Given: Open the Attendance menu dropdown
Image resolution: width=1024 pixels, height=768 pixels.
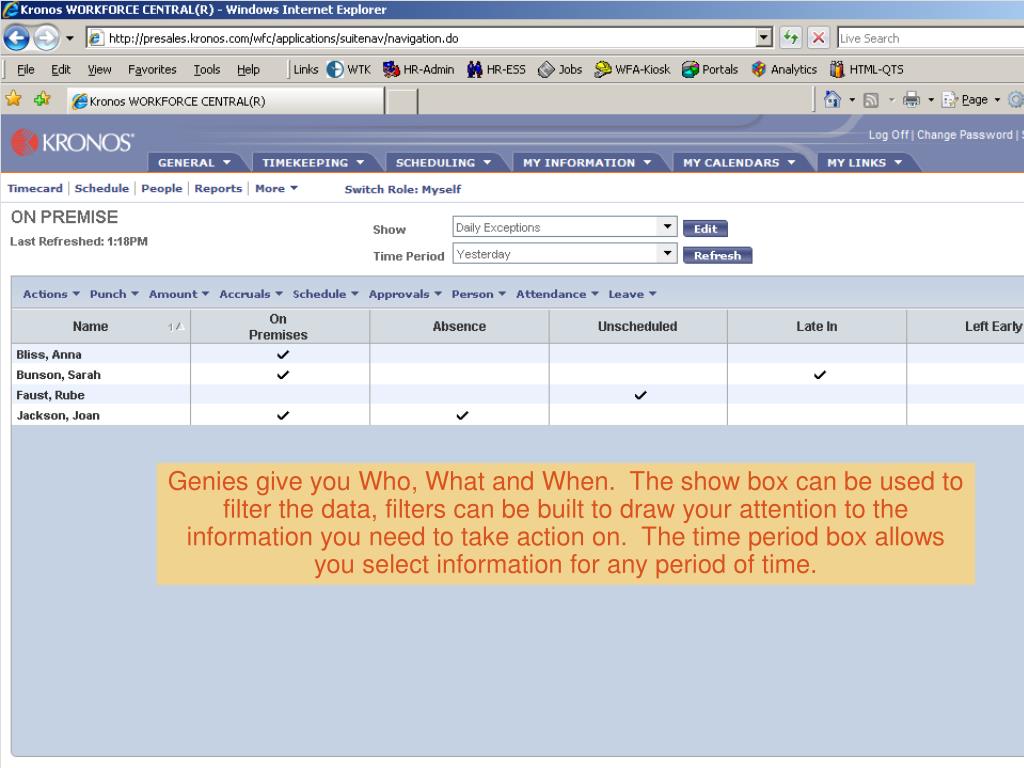Looking at the screenshot, I should coord(557,294).
